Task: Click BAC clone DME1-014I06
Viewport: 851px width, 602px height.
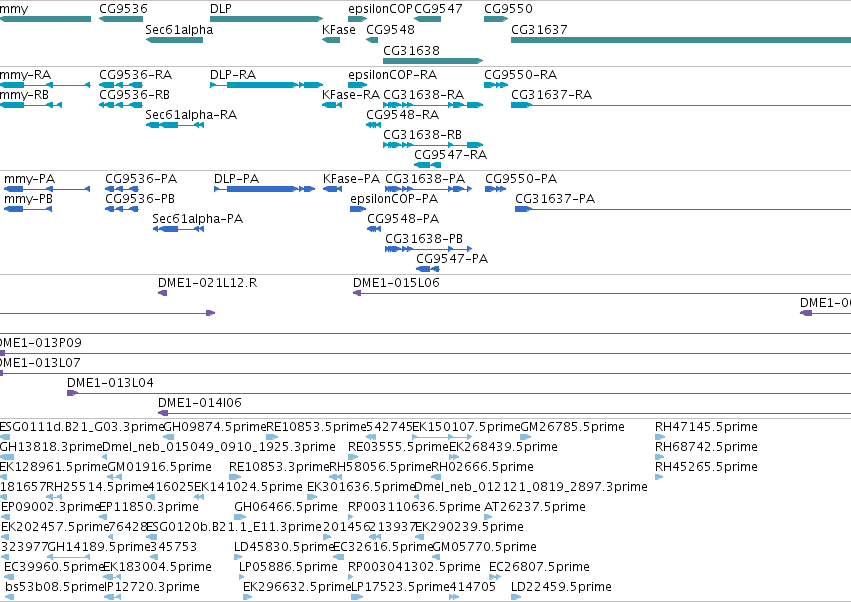Action: (504, 413)
